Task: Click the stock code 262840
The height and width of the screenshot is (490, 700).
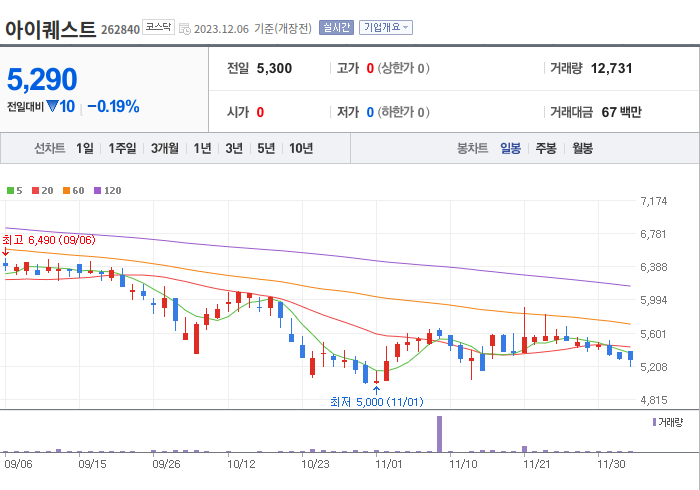Action: tap(121, 30)
